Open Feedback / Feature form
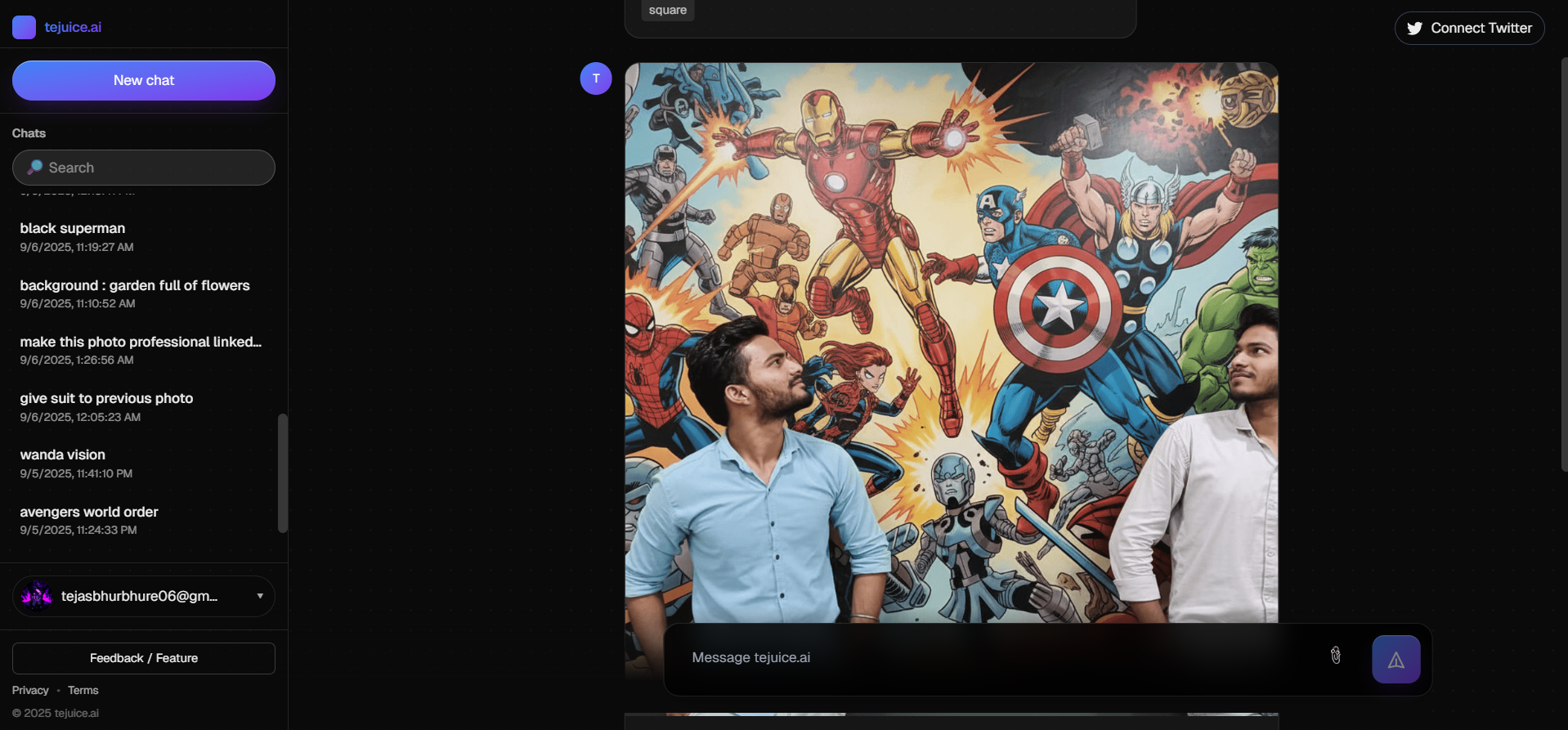The height and width of the screenshot is (730, 1568). [x=144, y=658]
